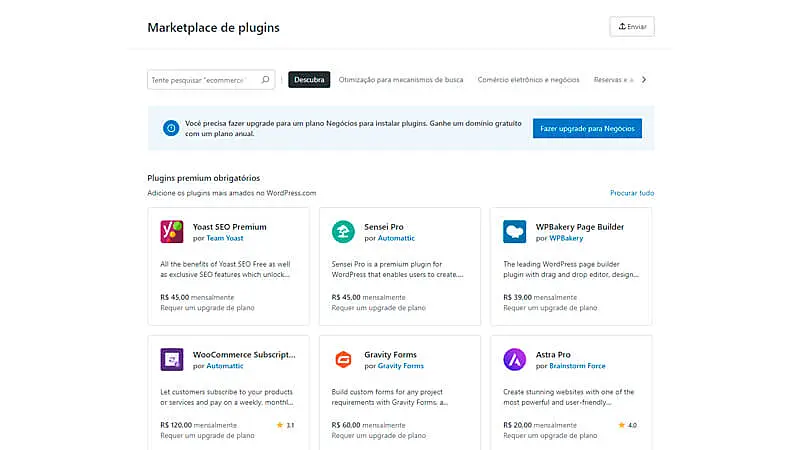Click the Astra Pro plugin icon
Image resolution: width=800 pixels, height=450 pixels.
[x=514, y=359]
